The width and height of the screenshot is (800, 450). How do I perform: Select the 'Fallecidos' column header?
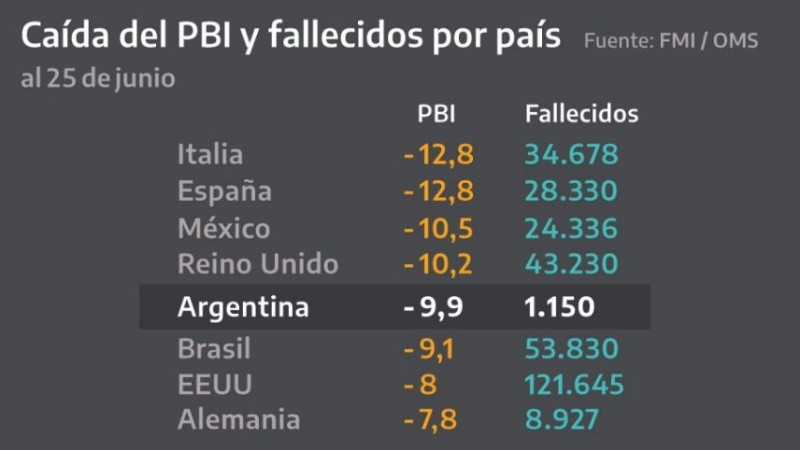(x=581, y=114)
